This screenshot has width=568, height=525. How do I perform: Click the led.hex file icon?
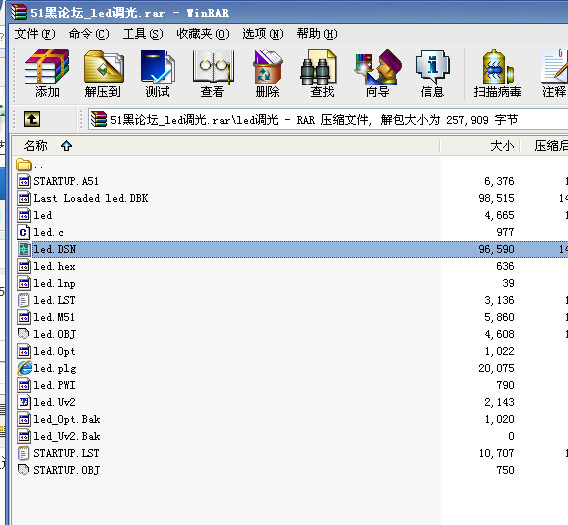click(24, 266)
